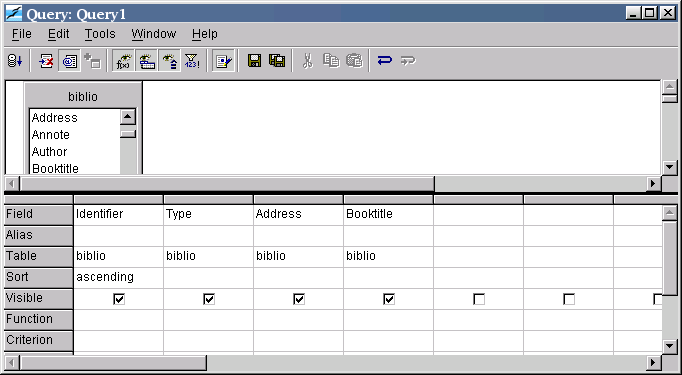Toggle the Alias Name row icon
Image resolution: width=682 pixels, height=375 pixels.
tap(170, 60)
